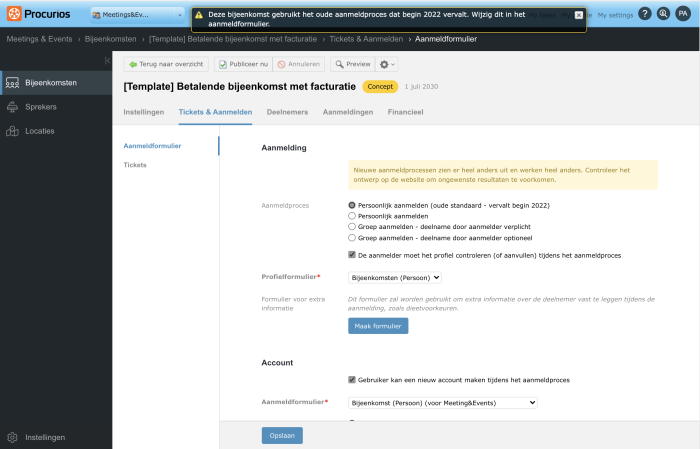Toggle profiel controleren tijdens aanmeldproces checkbox
This screenshot has width=700, height=449.
tap(352, 255)
